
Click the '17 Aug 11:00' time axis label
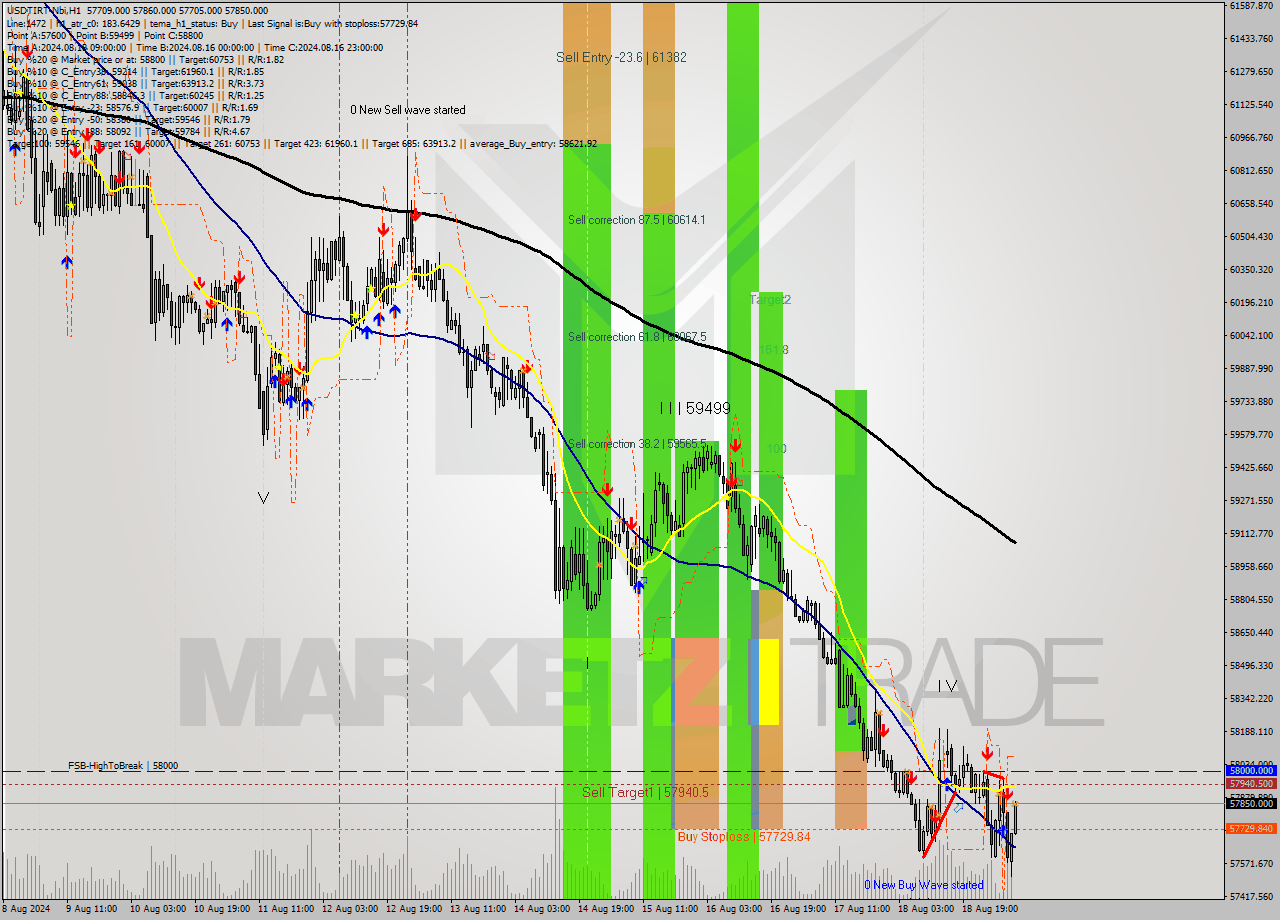pos(861,911)
